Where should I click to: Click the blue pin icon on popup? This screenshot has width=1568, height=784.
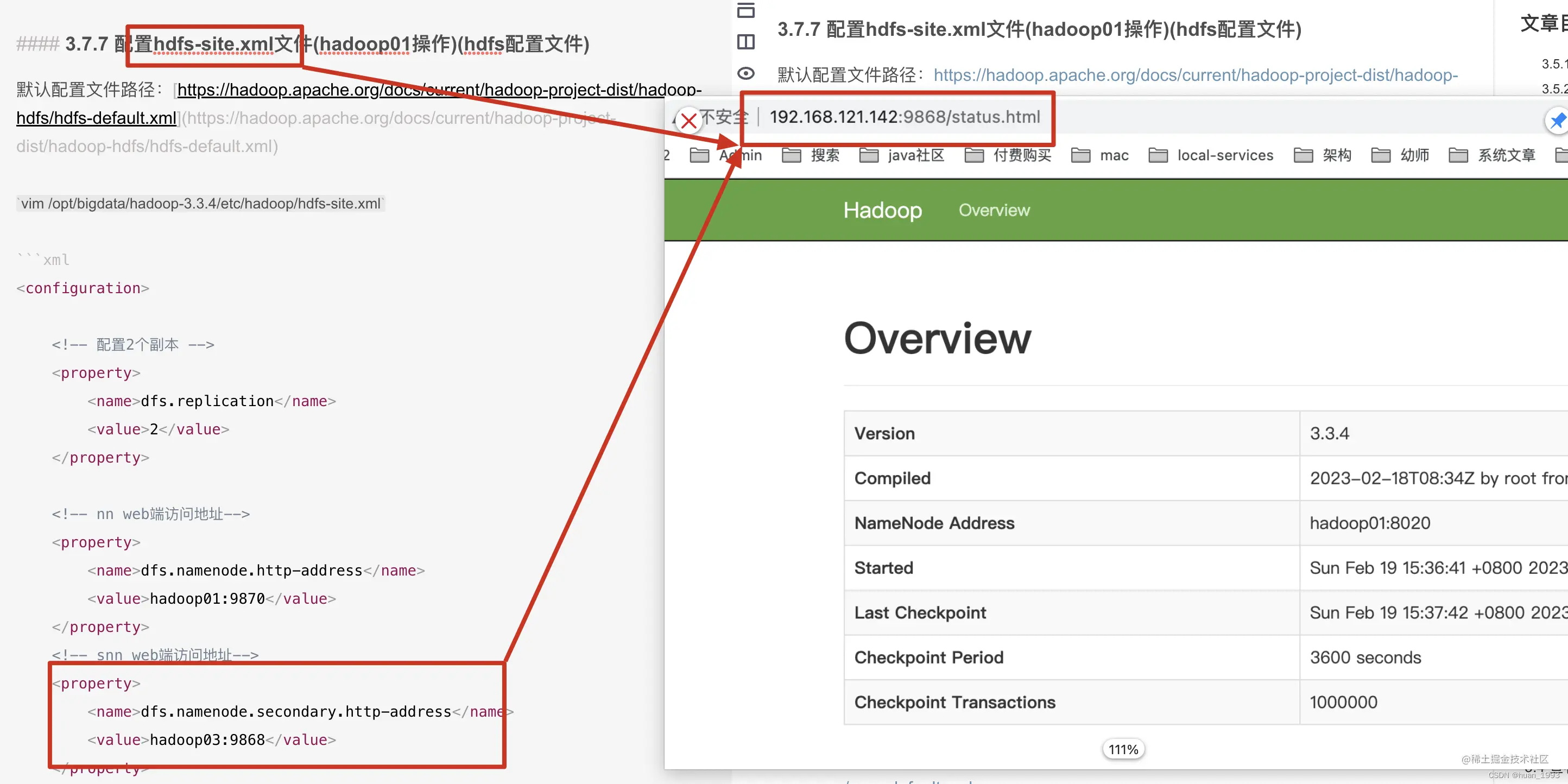[1557, 121]
